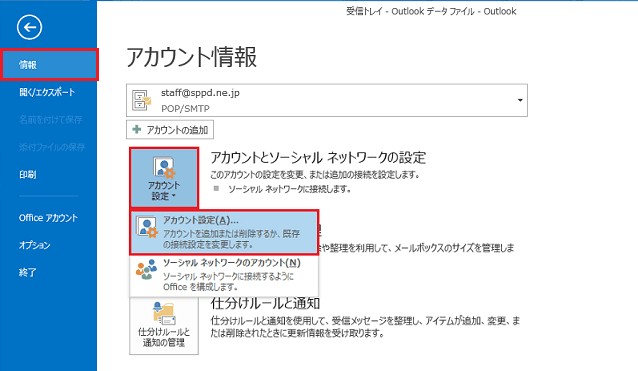
Task: Go back using the circled arrow icon
Action: [x=29, y=27]
